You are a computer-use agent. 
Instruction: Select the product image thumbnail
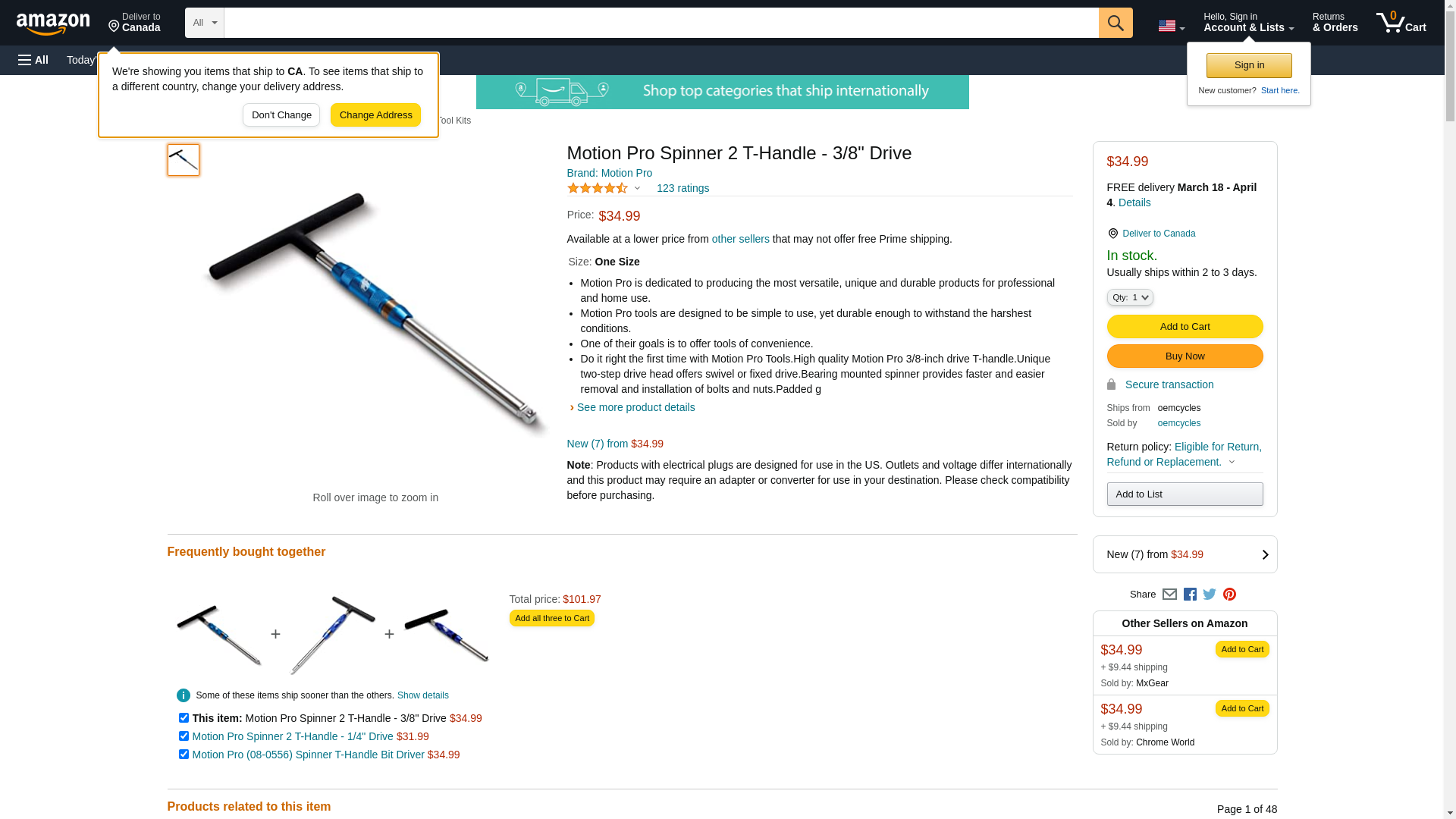click(x=184, y=160)
